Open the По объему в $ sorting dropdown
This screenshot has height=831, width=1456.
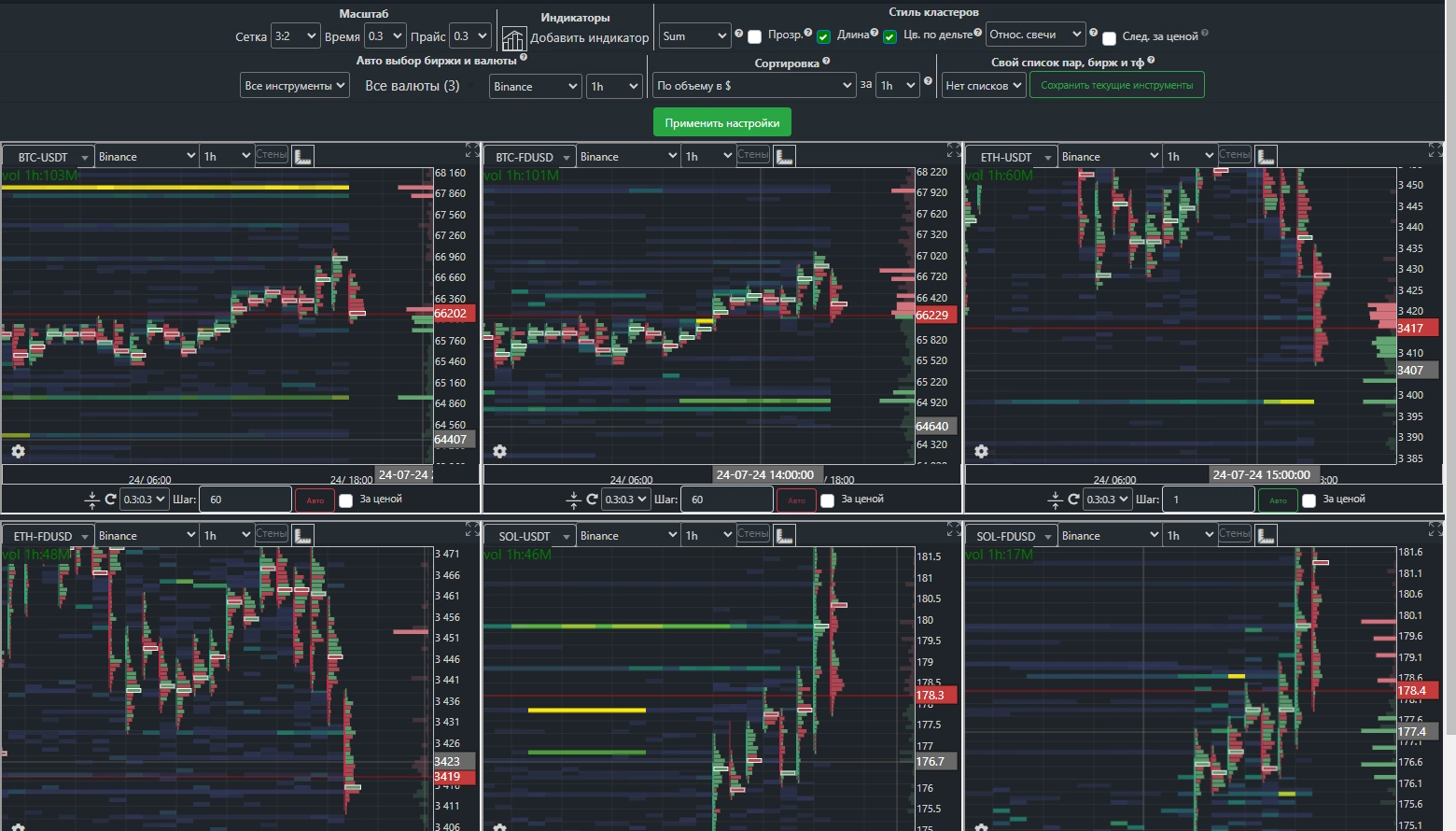[x=754, y=86]
